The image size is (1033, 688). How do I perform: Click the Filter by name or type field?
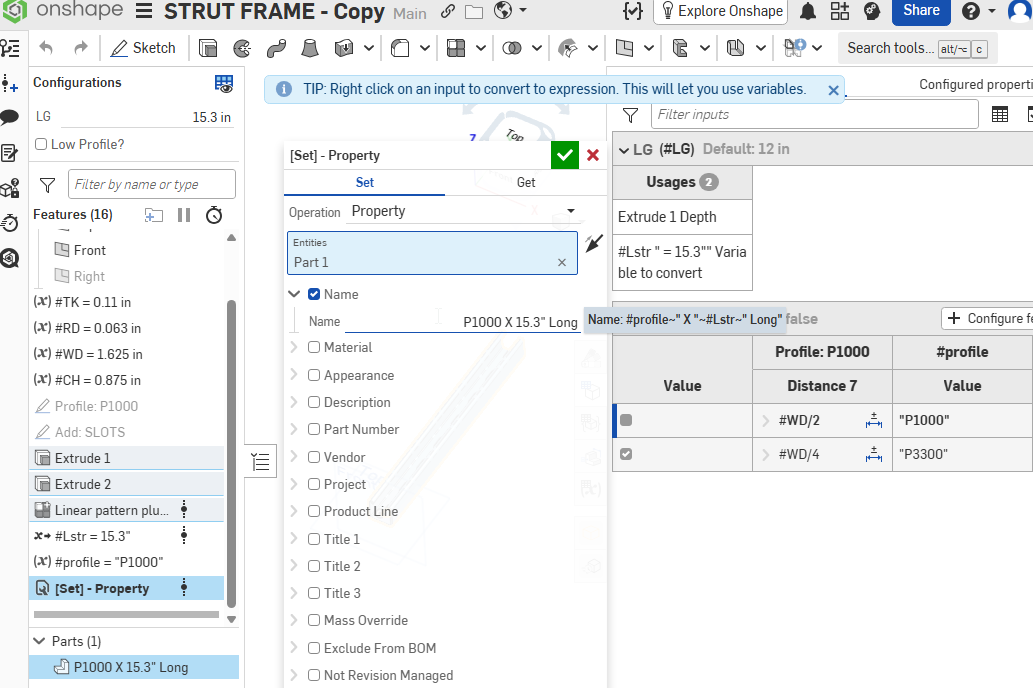(152, 185)
